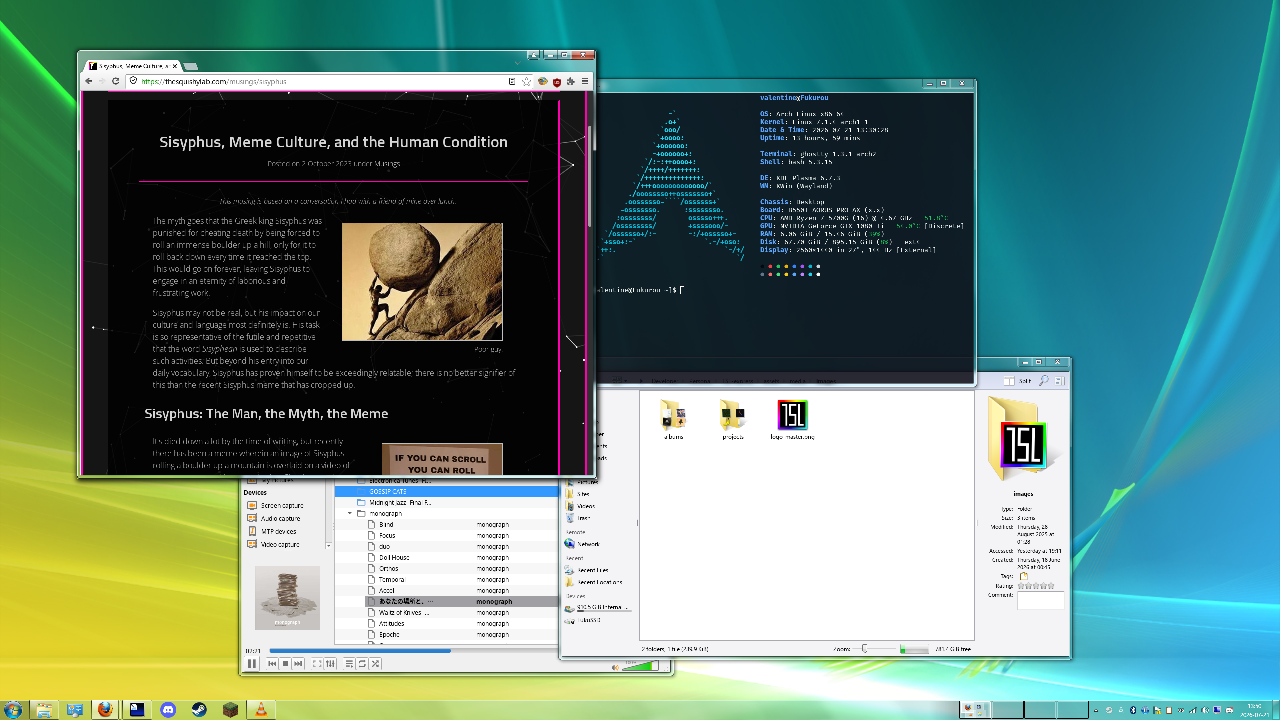Click the monograph album art thumbnail
1280x720 pixels.
pyautogui.click(x=287, y=597)
